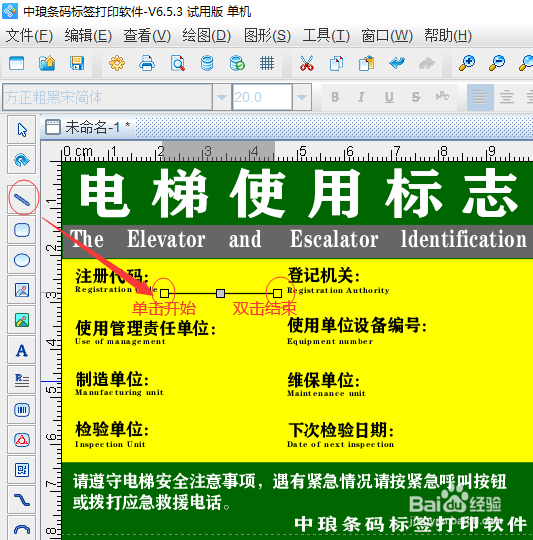Toggle Italic formatting button

coord(361,97)
